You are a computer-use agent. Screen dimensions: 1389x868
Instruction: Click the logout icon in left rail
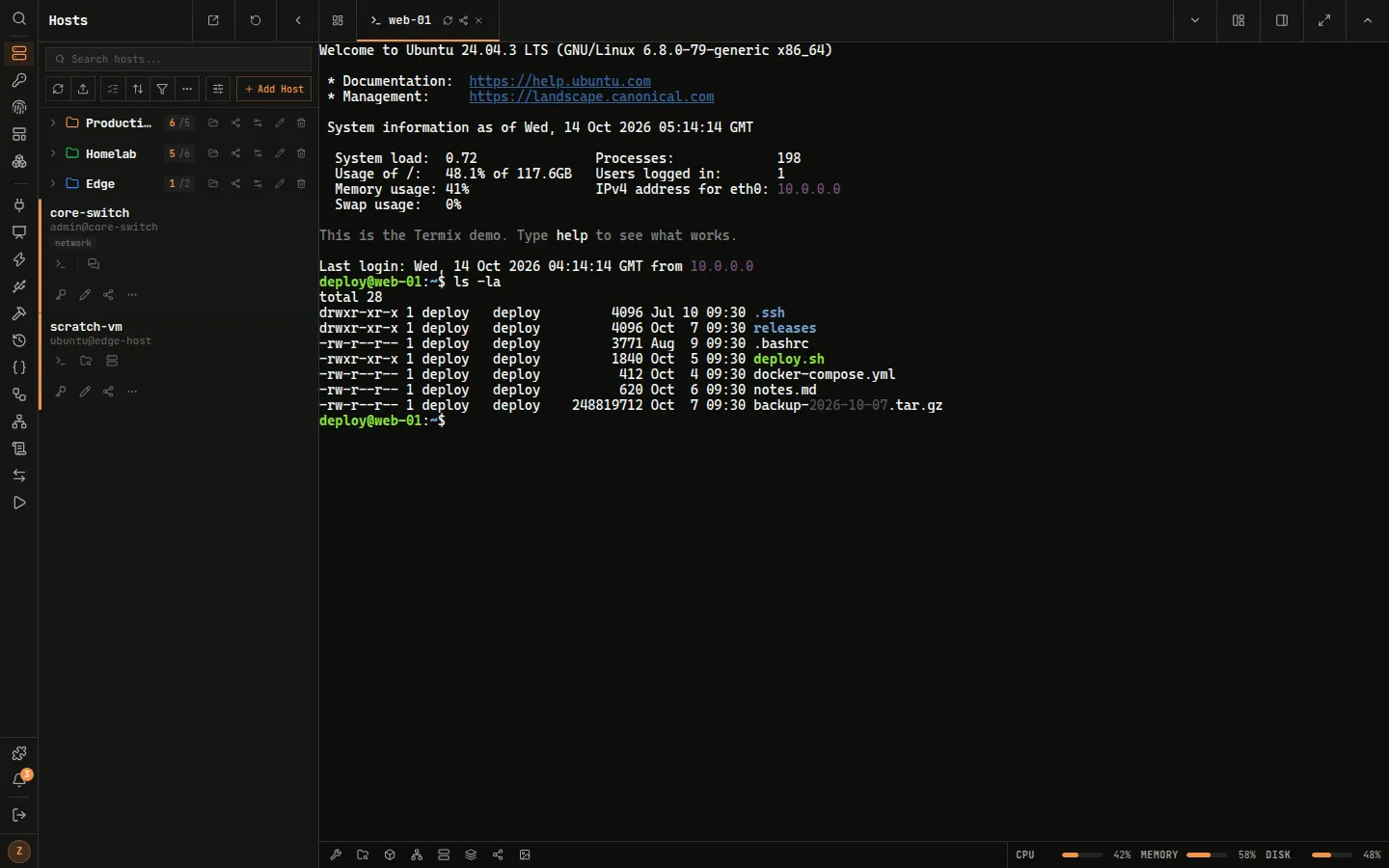coord(19,815)
